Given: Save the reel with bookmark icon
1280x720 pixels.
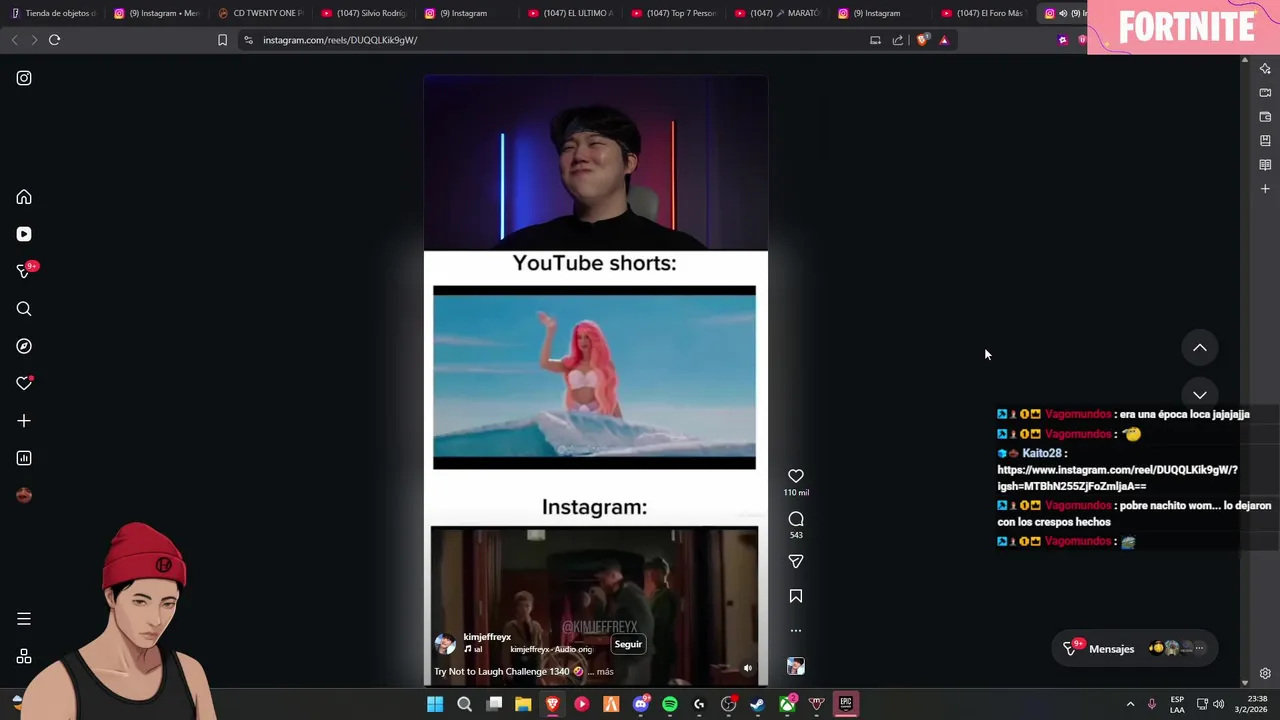Looking at the screenshot, I should [x=796, y=596].
